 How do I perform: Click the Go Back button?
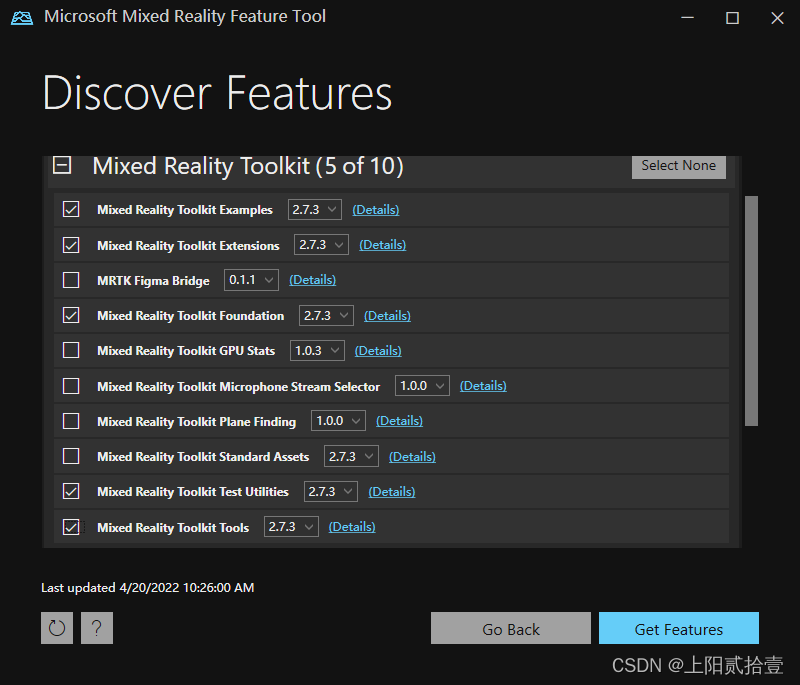pos(511,628)
